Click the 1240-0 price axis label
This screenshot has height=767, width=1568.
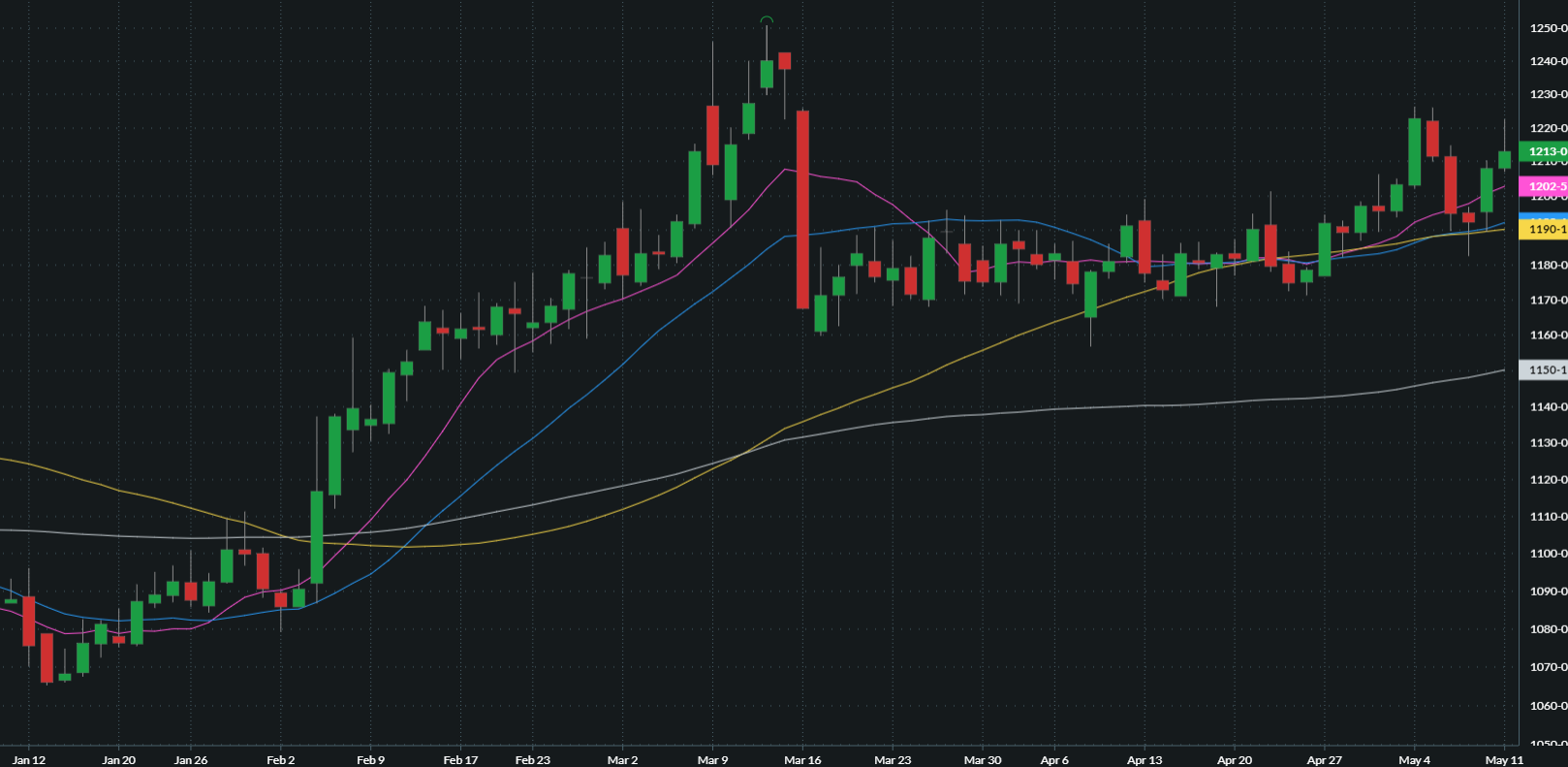click(1548, 61)
